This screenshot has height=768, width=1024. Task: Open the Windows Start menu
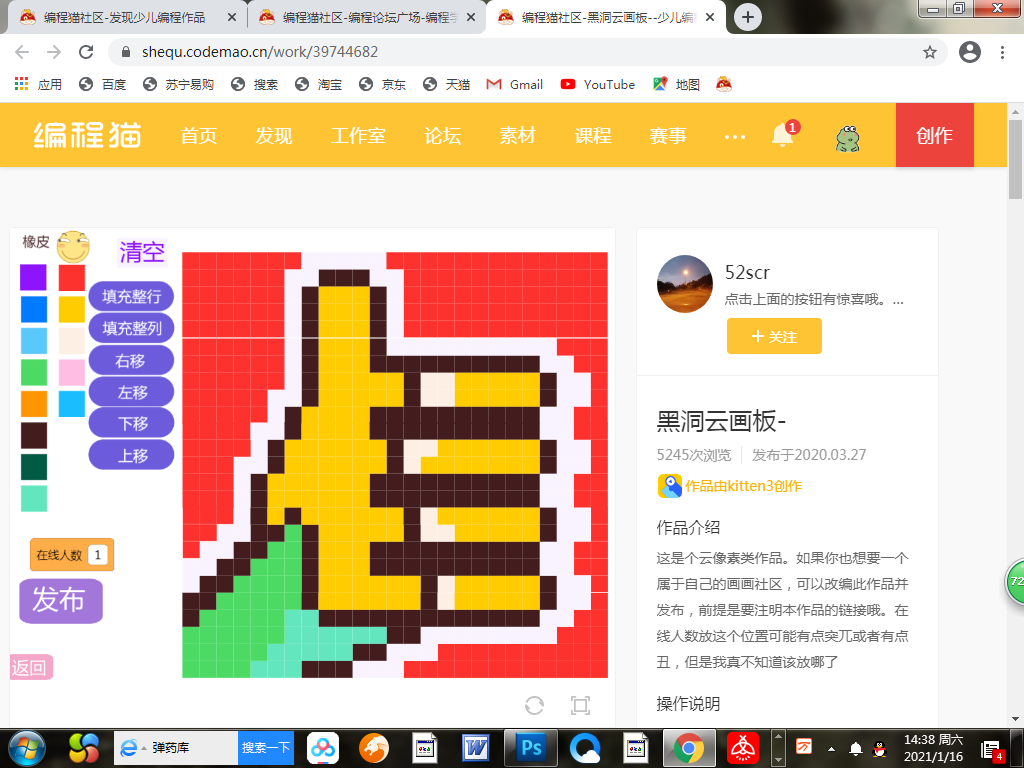coord(27,748)
